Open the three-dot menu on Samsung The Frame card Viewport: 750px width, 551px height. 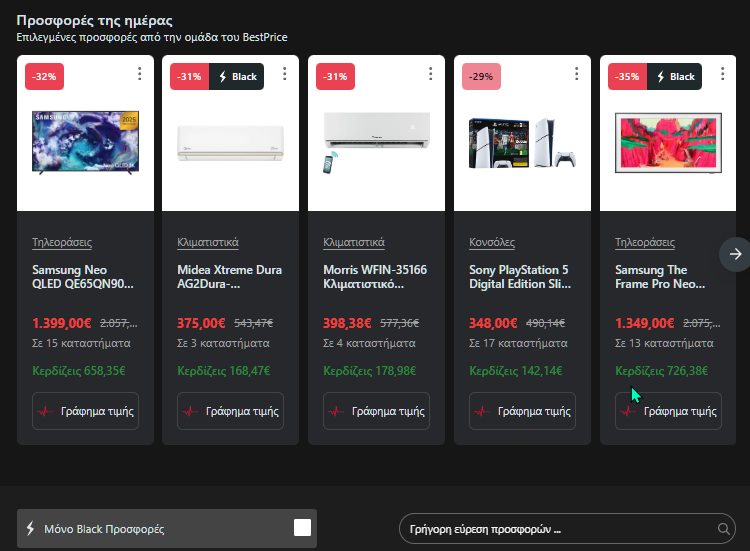(722, 74)
